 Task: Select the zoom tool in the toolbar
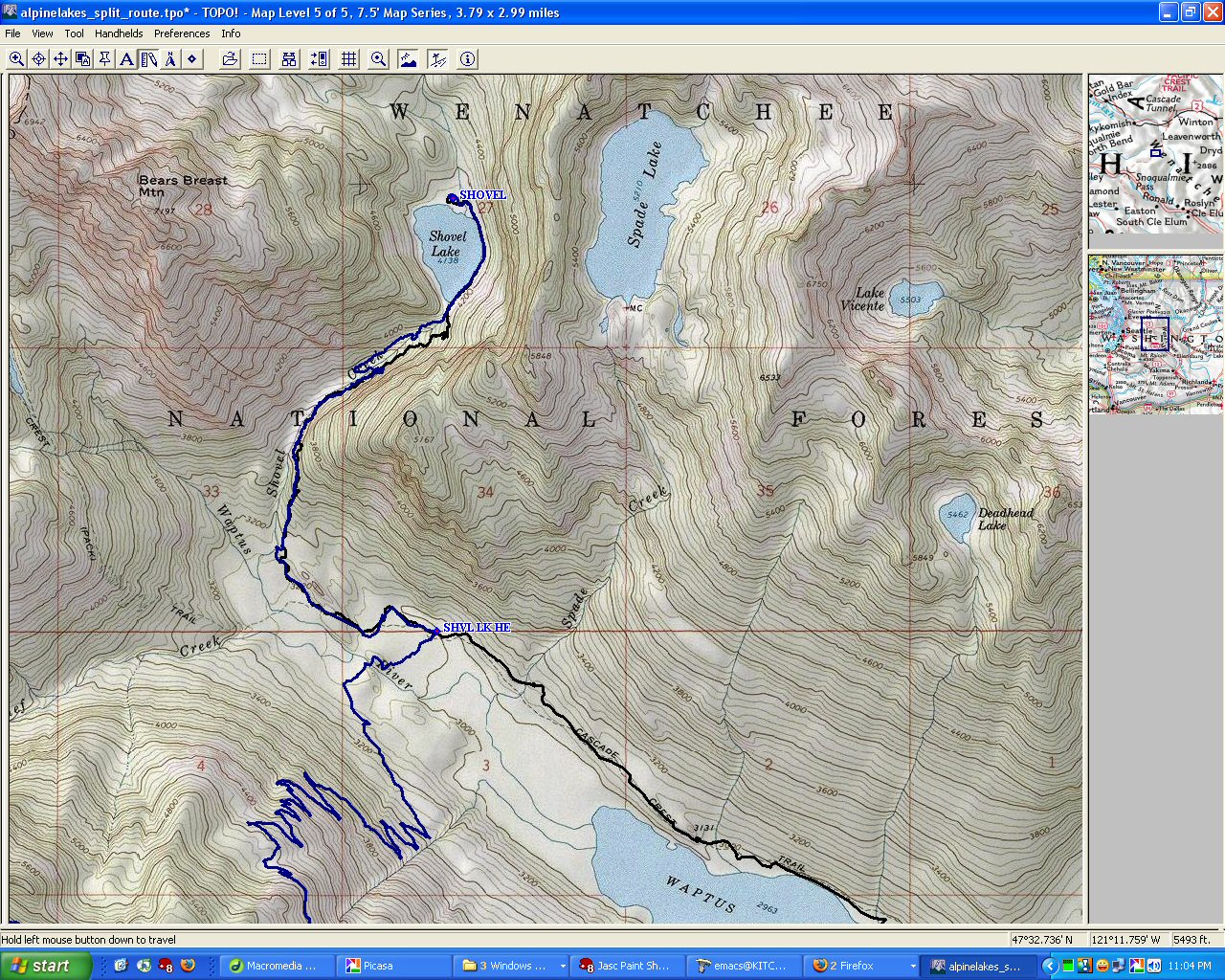pos(17,59)
